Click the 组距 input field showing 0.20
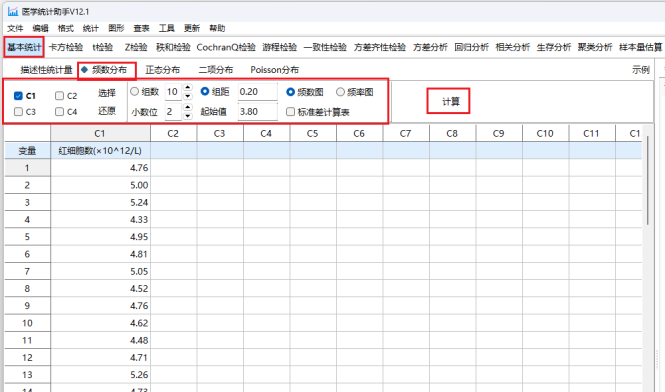 pos(258,92)
